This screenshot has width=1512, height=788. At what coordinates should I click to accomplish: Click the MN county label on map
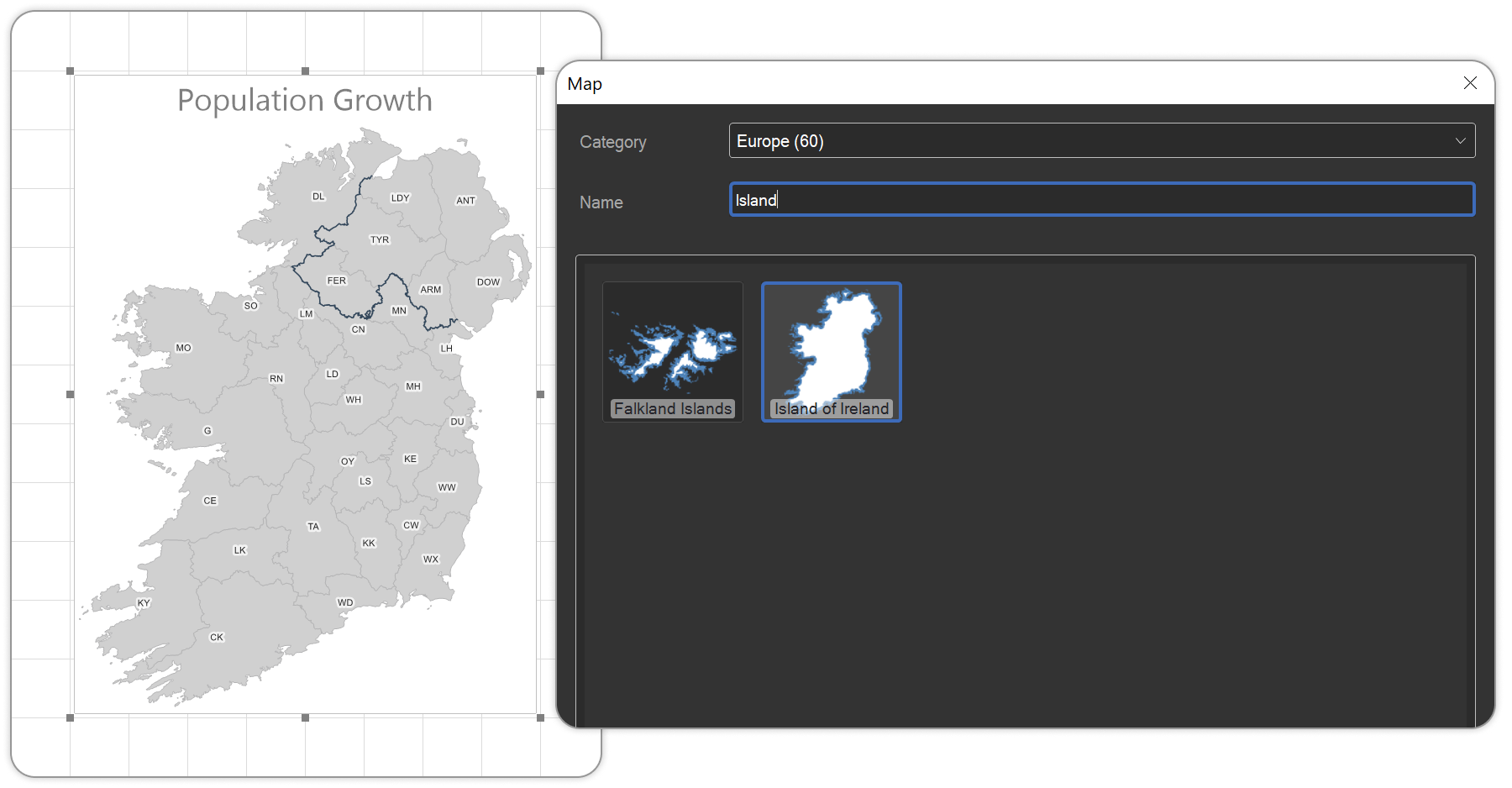pos(399,311)
